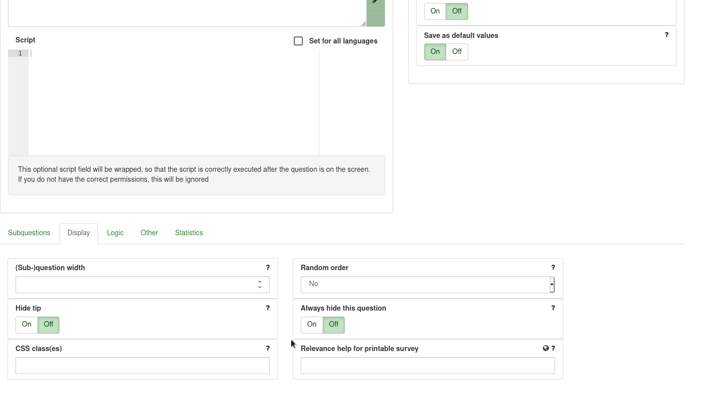
Task: Open help for Relevance help printable survey
Action: click(553, 349)
